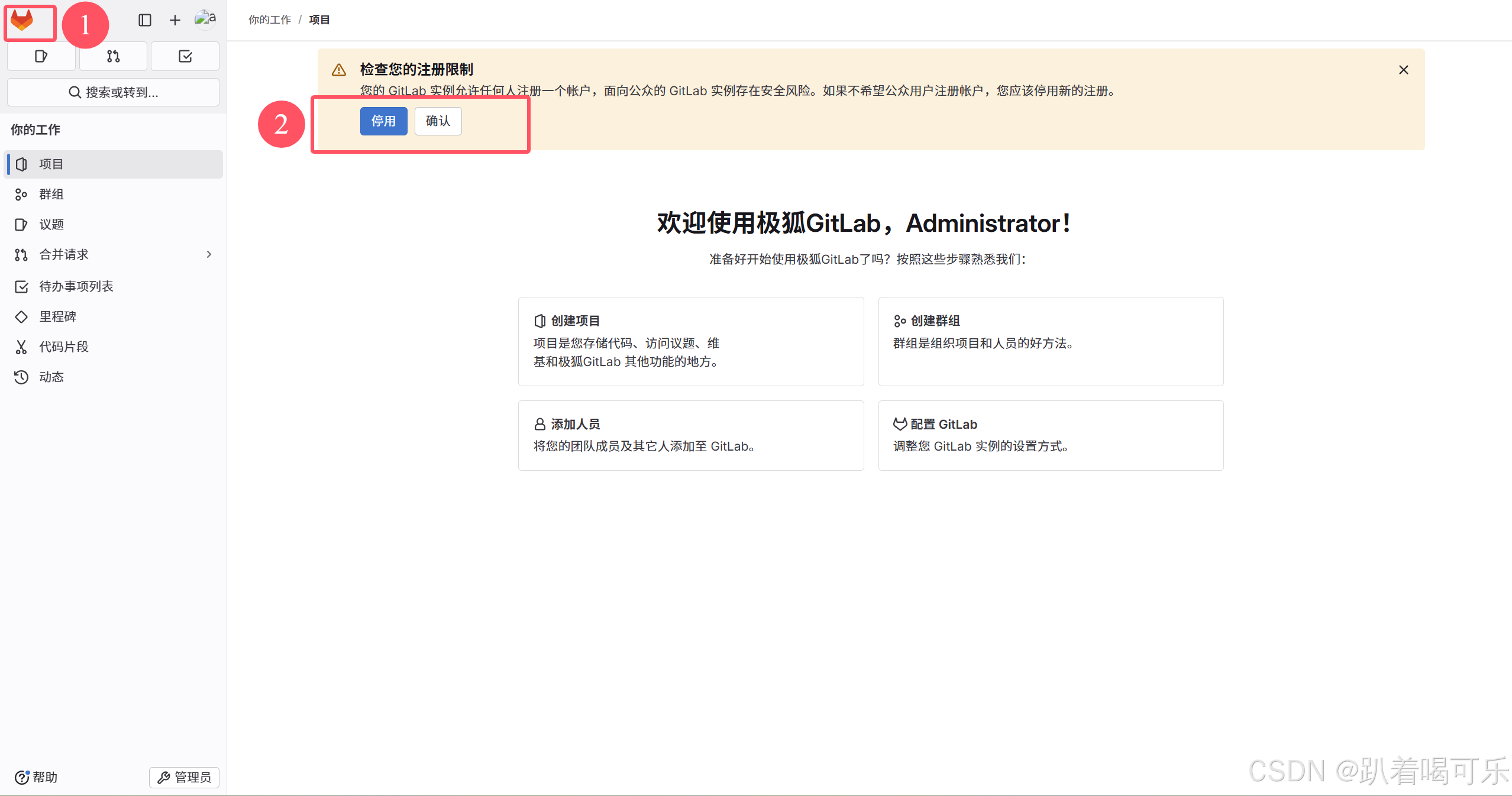Click the GitLab fox logo home icon
This screenshot has height=796, width=1512.
[x=22, y=20]
